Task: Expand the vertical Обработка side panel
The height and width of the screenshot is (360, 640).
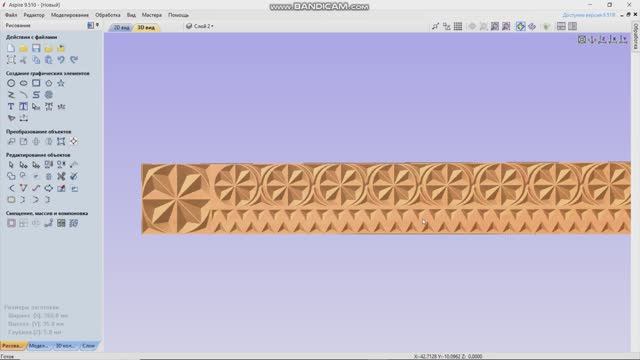Action: click(636, 37)
